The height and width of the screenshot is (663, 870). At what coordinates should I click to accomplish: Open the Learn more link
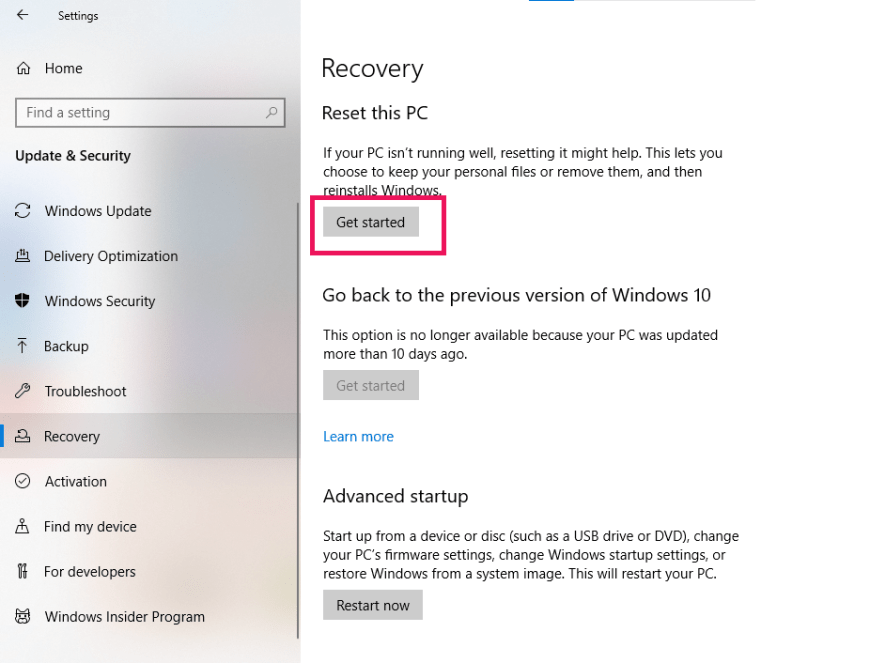(358, 436)
